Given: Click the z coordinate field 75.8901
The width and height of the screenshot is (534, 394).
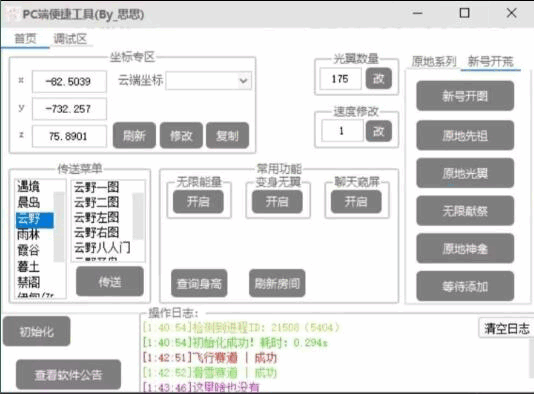Looking at the screenshot, I should click(69, 136).
